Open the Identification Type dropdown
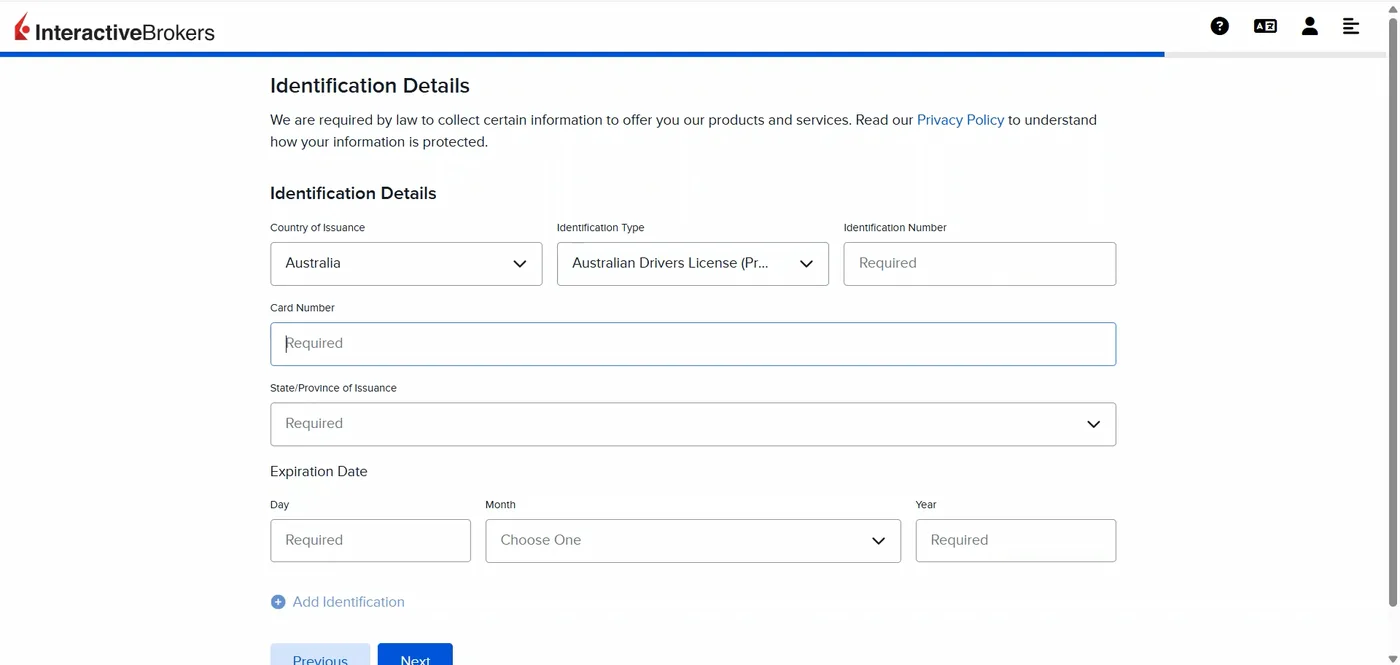Screen dimensions: 1400x665 pos(692,264)
